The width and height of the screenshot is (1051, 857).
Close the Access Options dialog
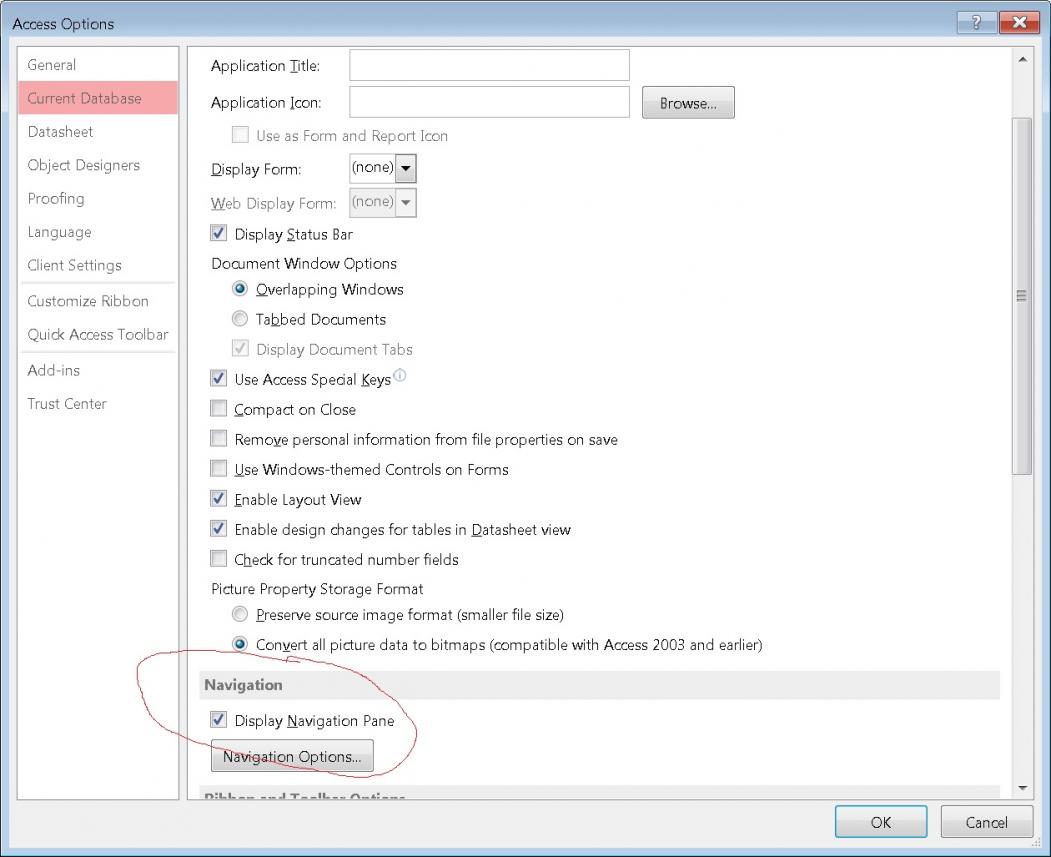[1019, 23]
